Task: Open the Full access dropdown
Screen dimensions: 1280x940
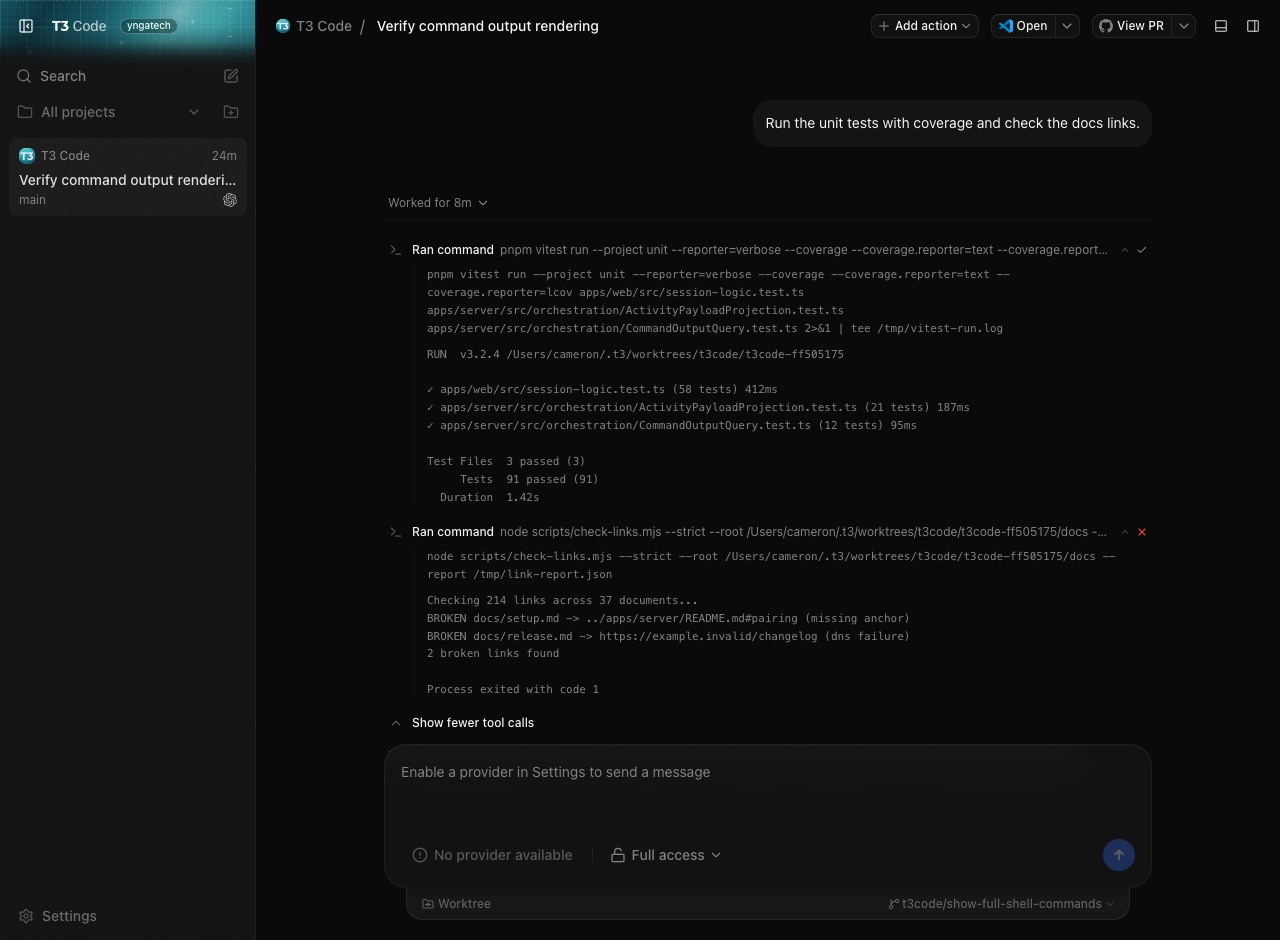Action: pyautogui.click(x=666, y=855)
